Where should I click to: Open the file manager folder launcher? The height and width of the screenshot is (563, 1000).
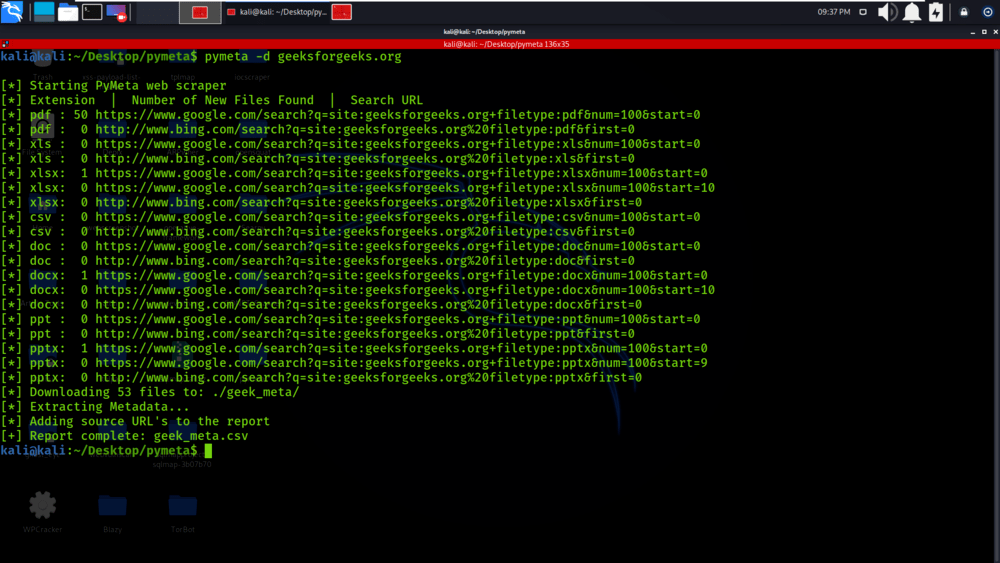point(68,12)
